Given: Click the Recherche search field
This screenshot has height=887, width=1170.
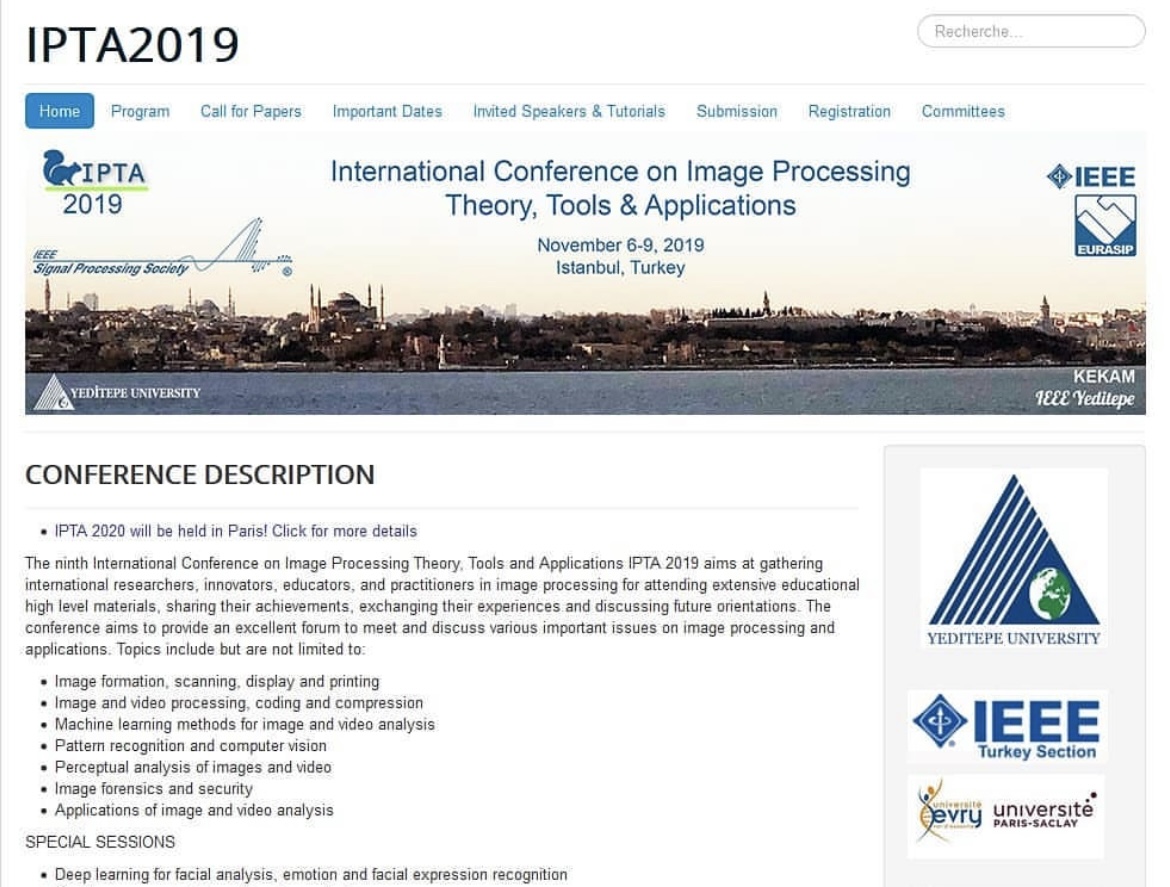Looking at the screenshot, I should [x=1030, y=31].
